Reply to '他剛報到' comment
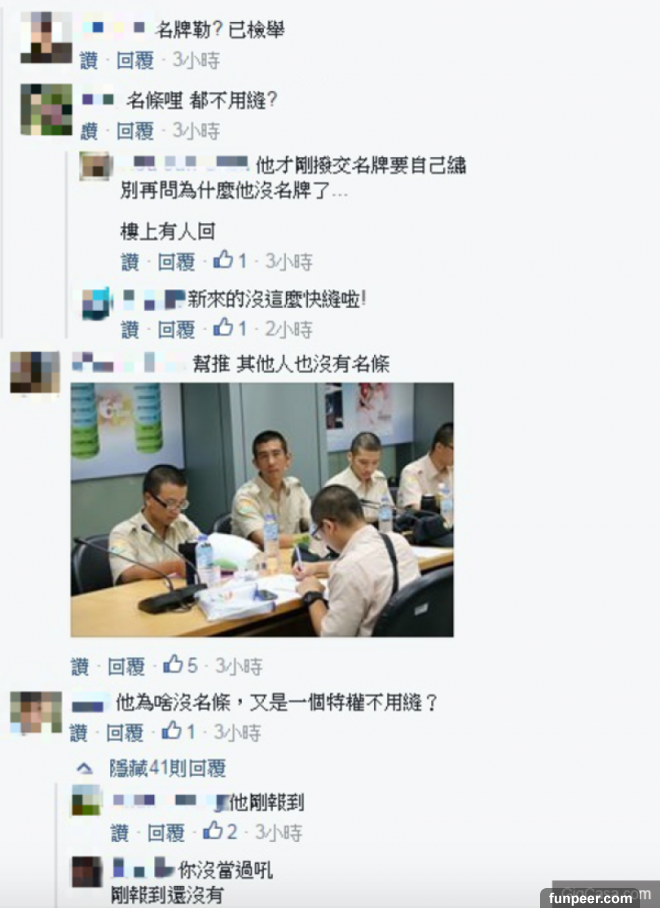 (x=166, y=833)
